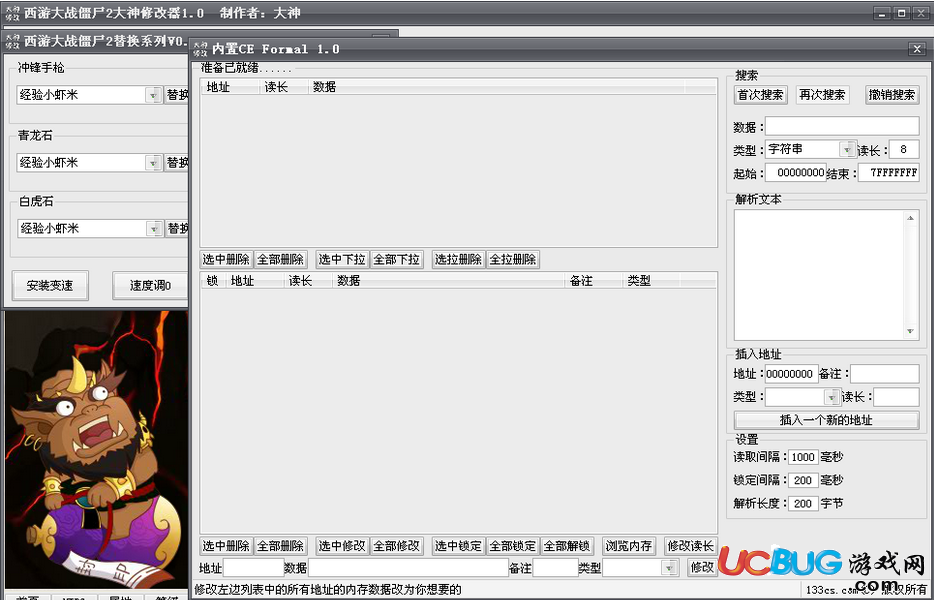The height and width of the screenshot is (600, 934).
Task: Click the bottom 地址 edit field
Action: pos(253,568)
